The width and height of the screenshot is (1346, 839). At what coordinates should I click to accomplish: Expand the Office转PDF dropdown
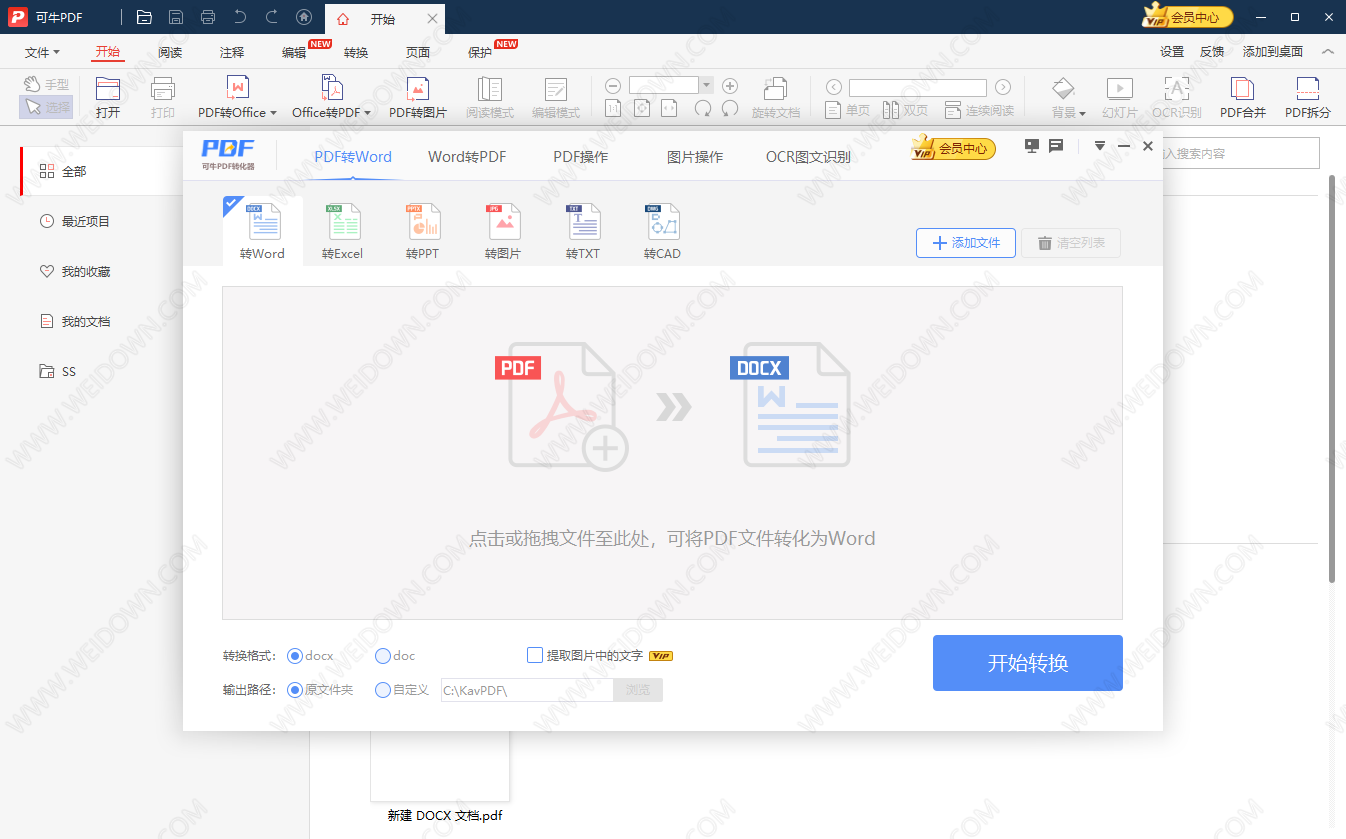[x=367, y=113]
